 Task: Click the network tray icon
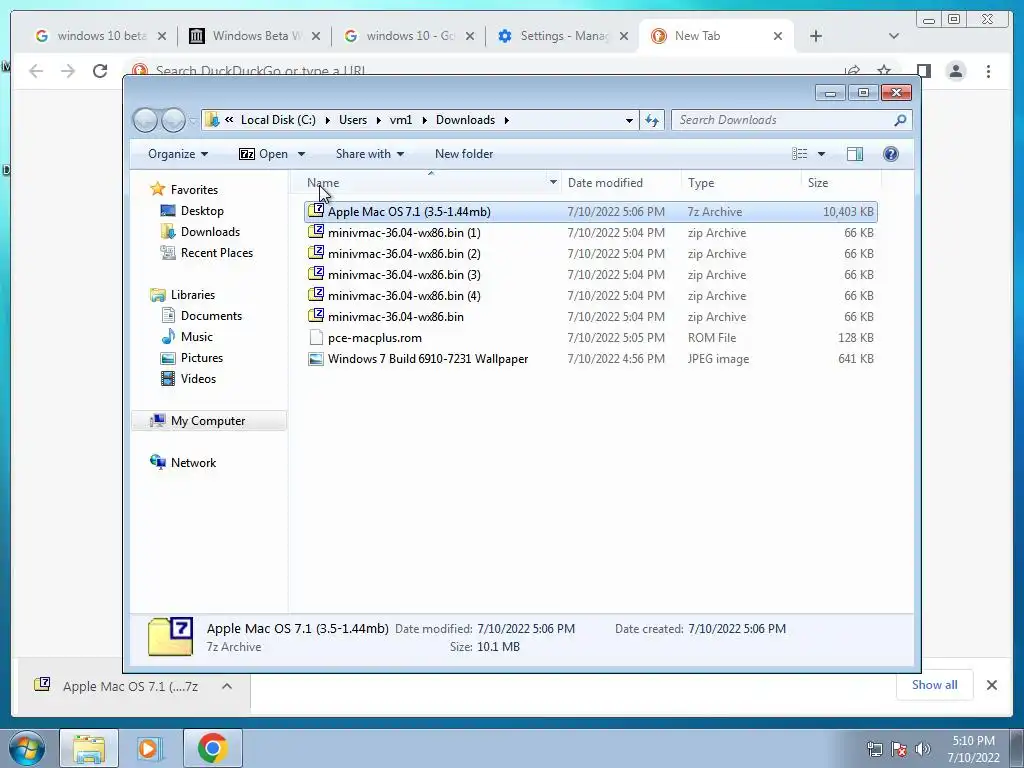[x=875, y=749]
